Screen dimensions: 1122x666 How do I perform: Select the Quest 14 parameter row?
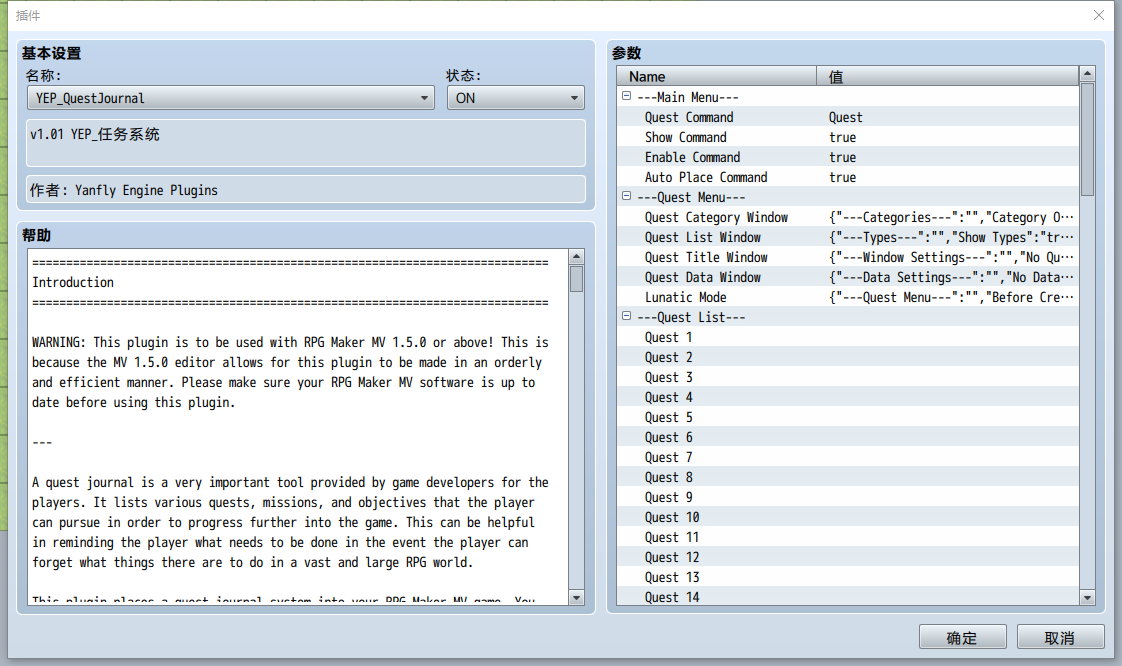tap(848, 597)
